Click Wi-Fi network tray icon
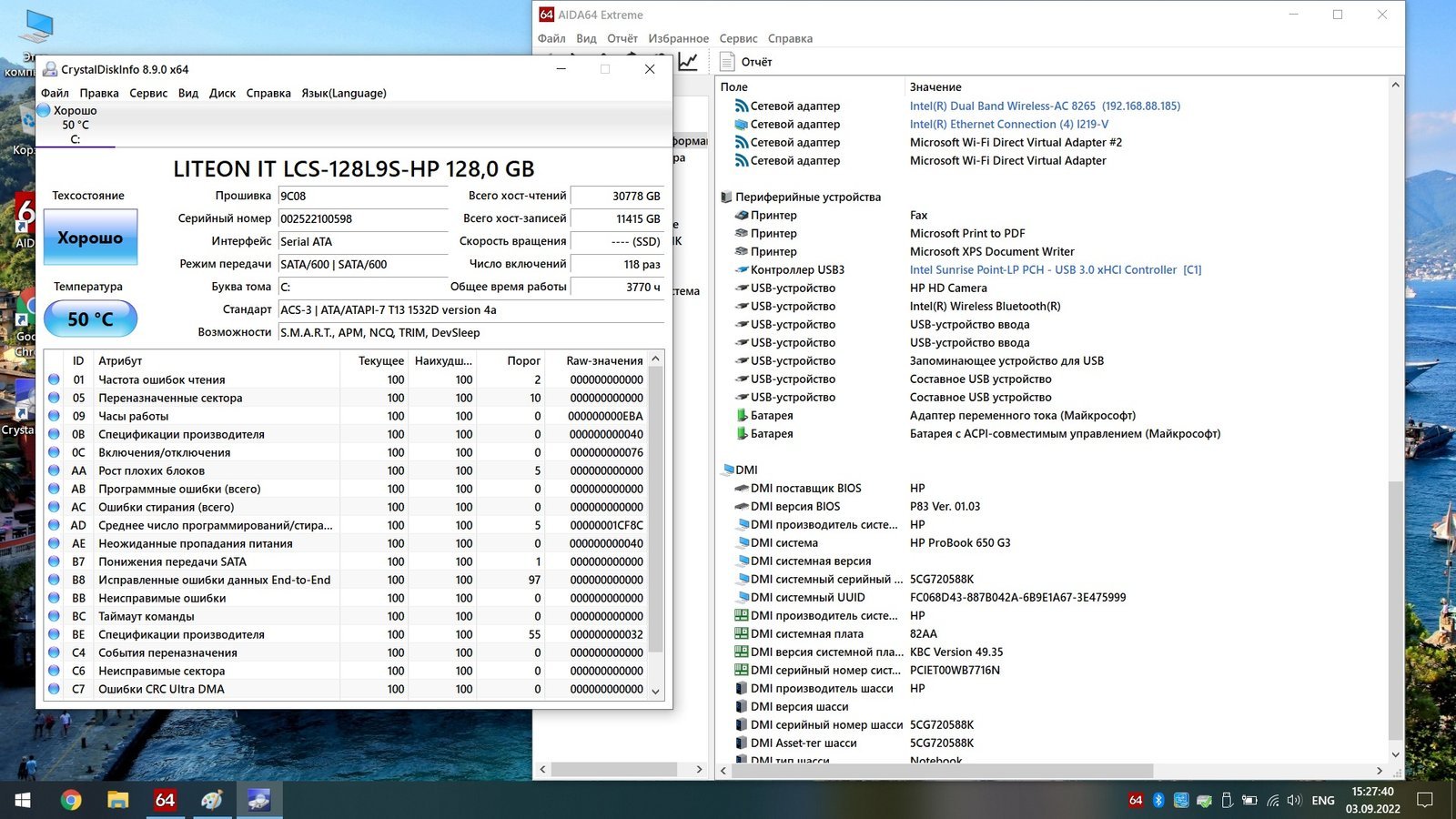 (x=1272, y=800)
